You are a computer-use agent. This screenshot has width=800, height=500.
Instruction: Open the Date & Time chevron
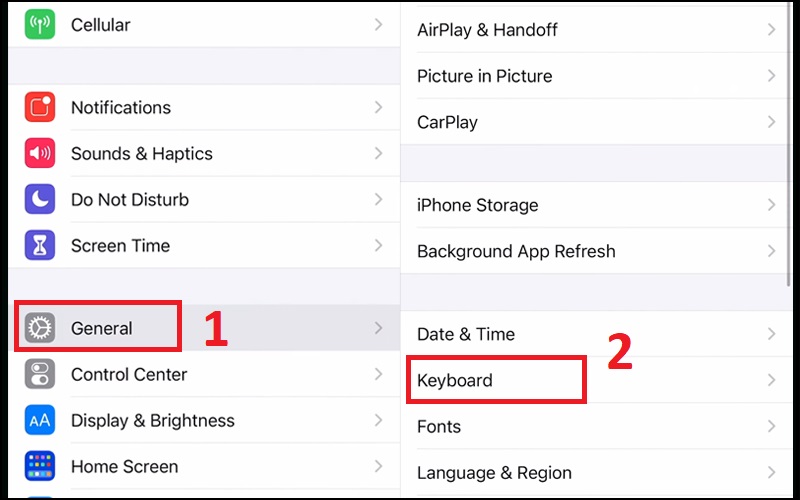click(771, 334)
